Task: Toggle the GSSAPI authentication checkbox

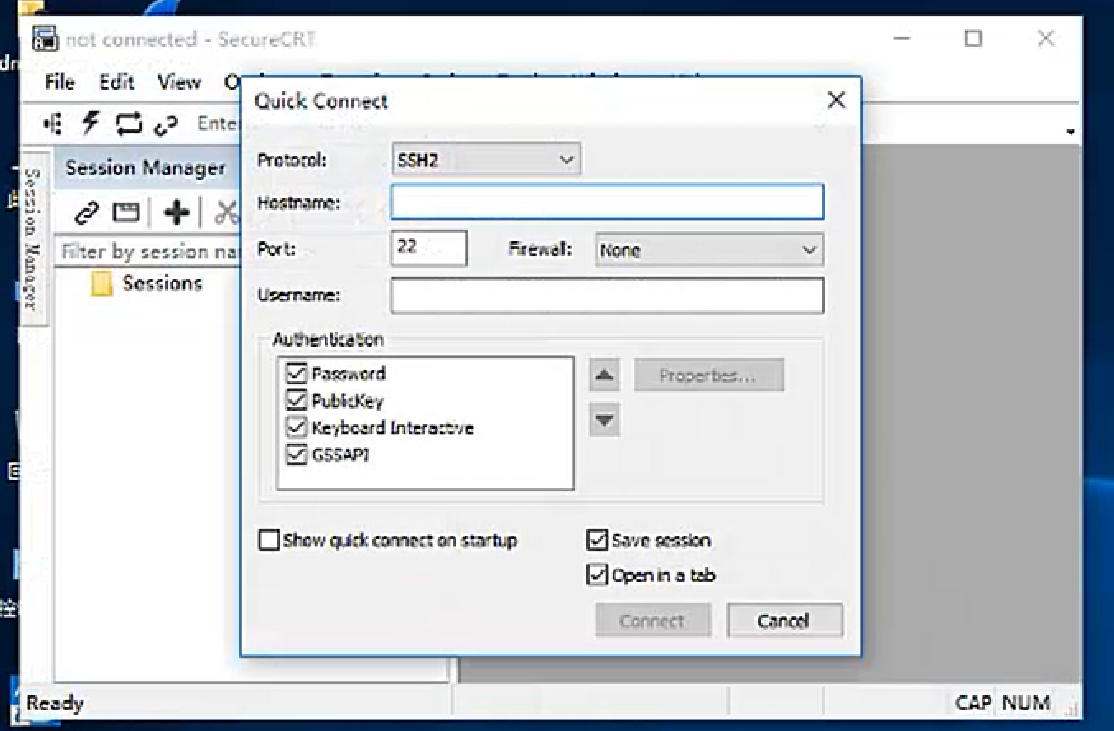Action: [x=296, y=454]
